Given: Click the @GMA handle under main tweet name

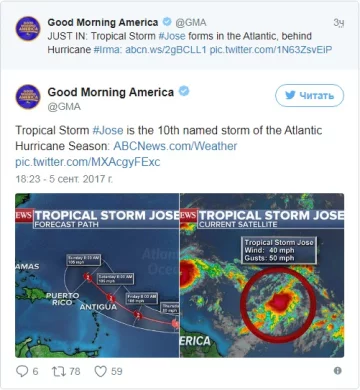Looking at the screenshot, I should pyautogui.click(x=64, y=107).
